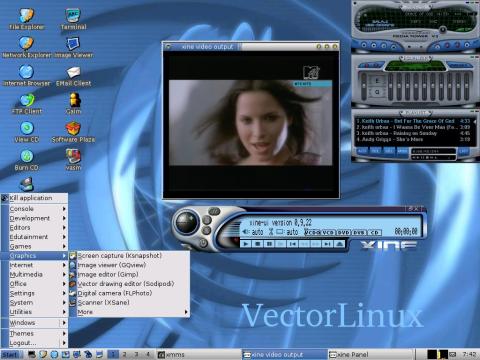Select the DVD source button in xine
480x360 pixels.
pyautogui.click(x=344, y=232)
